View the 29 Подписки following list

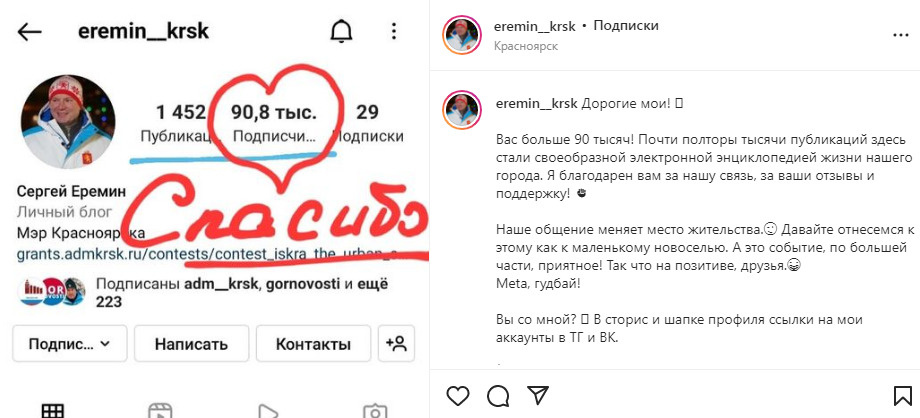tap(368, 124)
